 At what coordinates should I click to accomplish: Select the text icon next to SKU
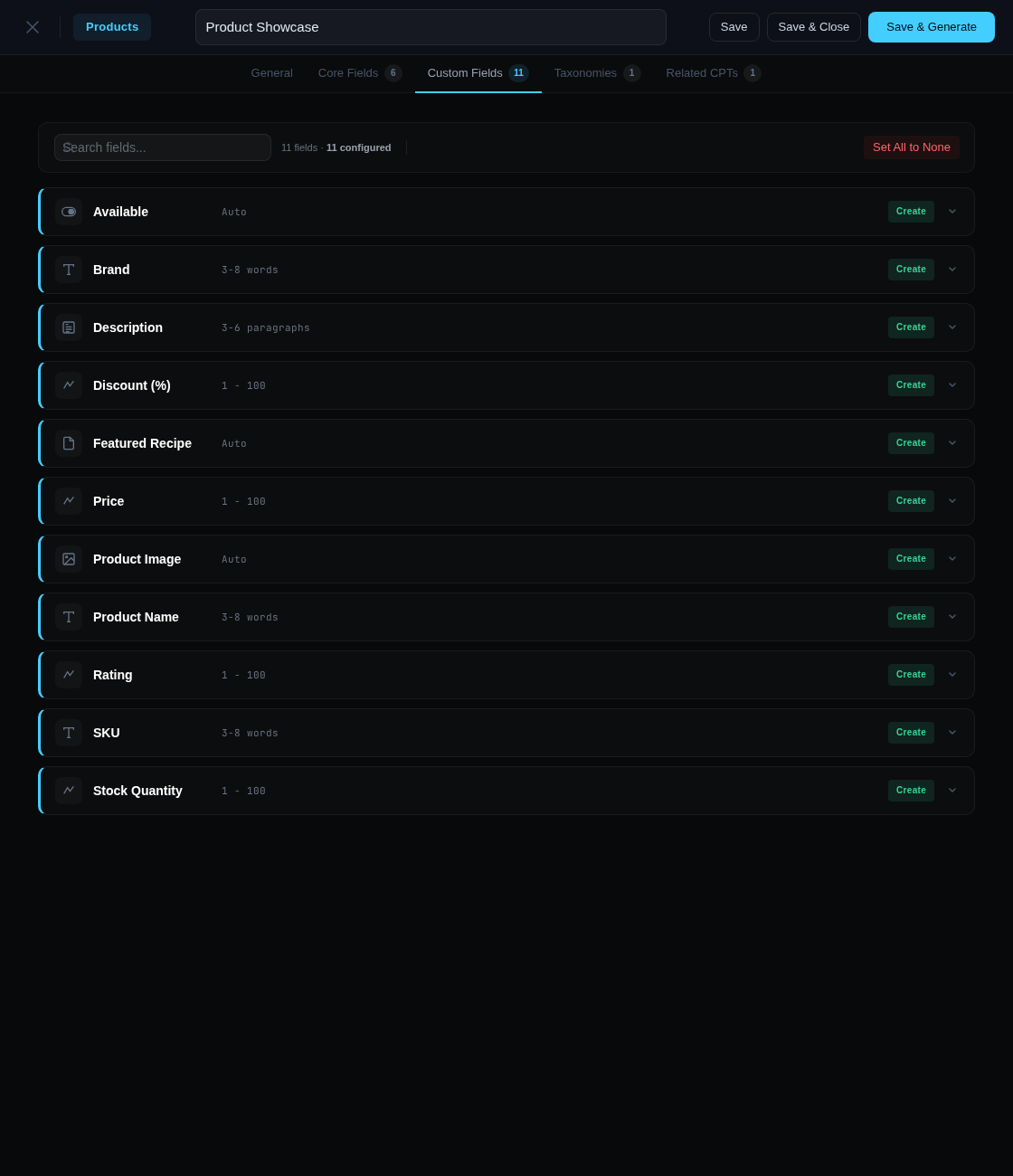[69, 733]
